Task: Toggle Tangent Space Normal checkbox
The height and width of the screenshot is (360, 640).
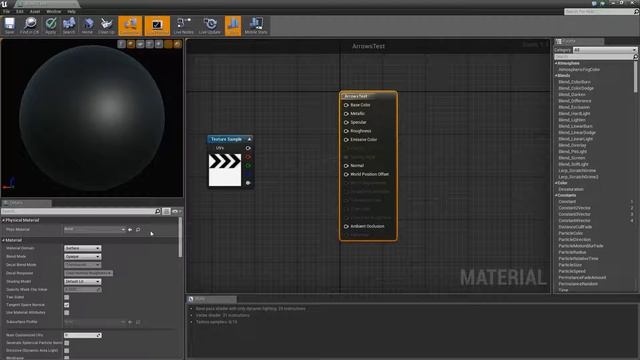Action: point(67,305)
